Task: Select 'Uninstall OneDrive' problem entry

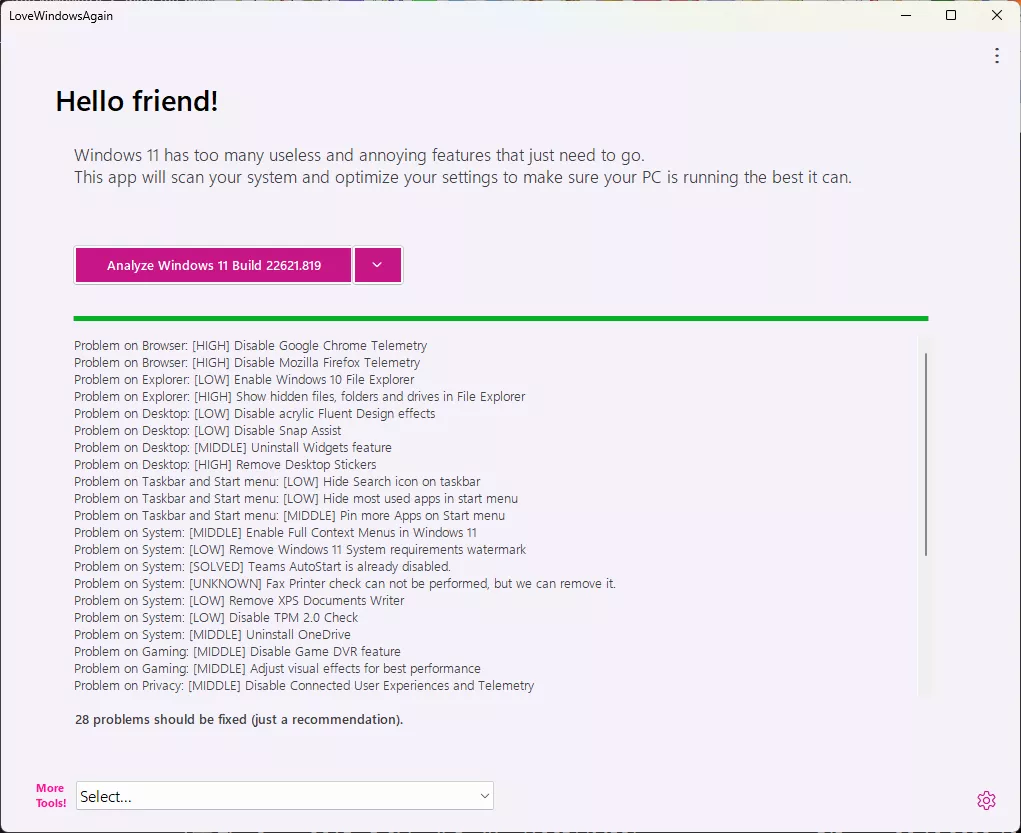Action: coord(212,635)
